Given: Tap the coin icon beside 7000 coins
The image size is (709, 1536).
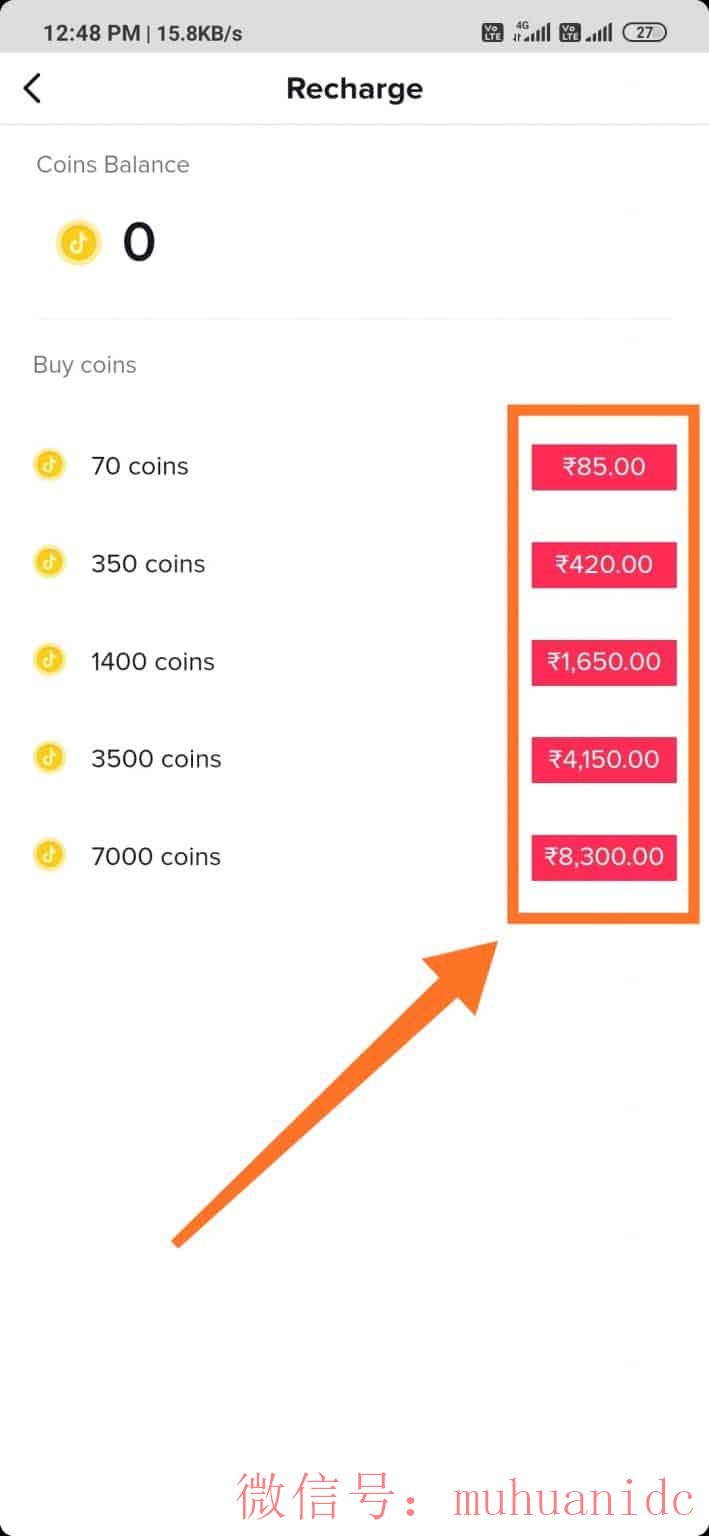Looking at the screenshot, I should coord(49,855).
